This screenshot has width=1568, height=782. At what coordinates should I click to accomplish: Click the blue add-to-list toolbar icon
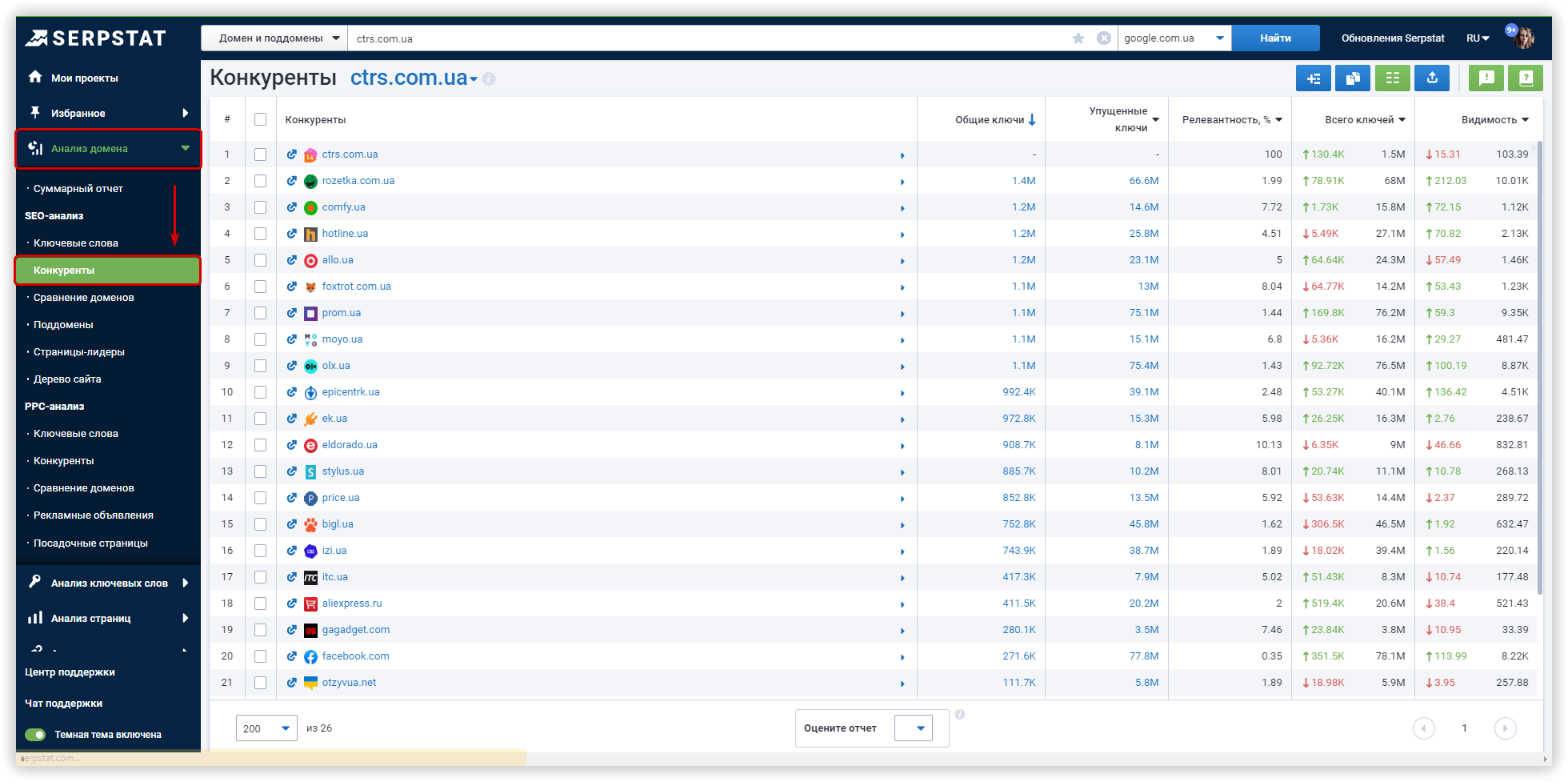pos(1314,78)
